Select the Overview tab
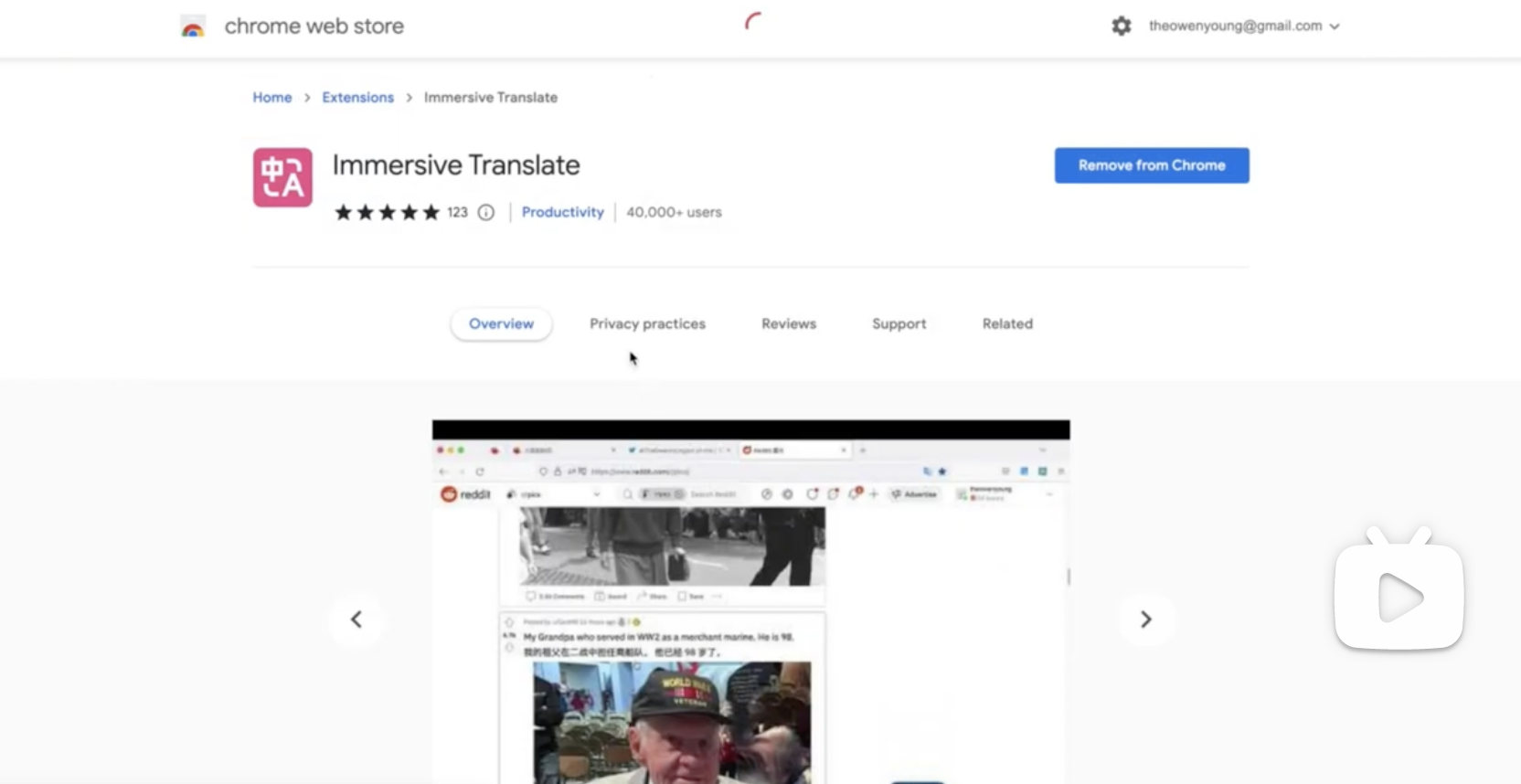The width and height of the screenshot is (1521, 784). [x=501, y=323]
